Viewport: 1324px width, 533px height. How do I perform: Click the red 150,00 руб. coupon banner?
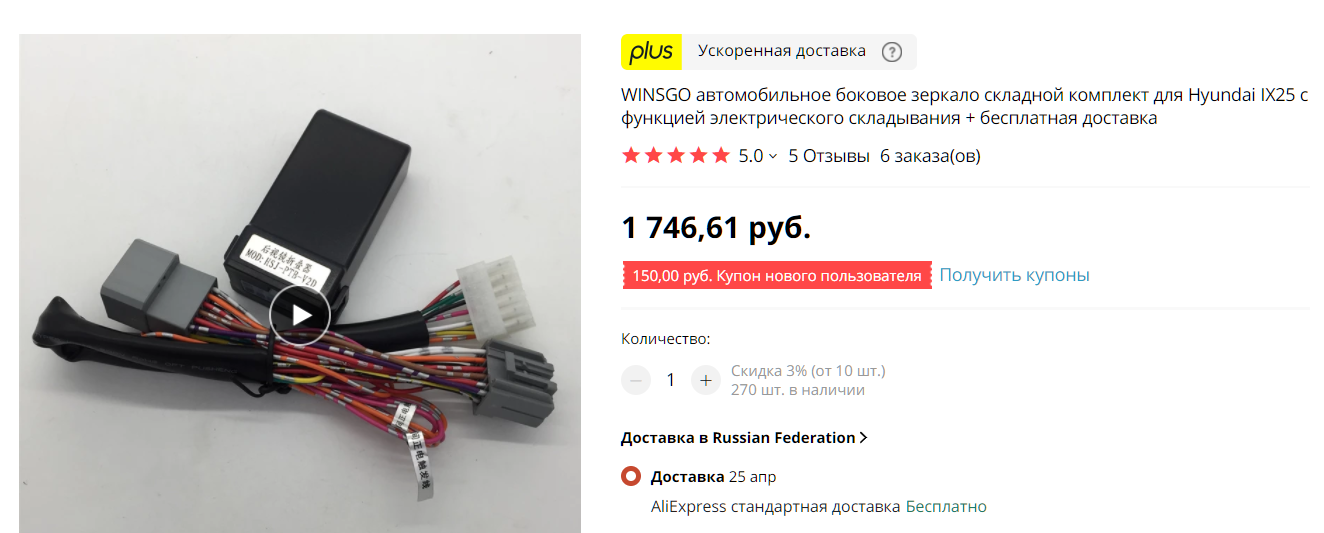776,276
